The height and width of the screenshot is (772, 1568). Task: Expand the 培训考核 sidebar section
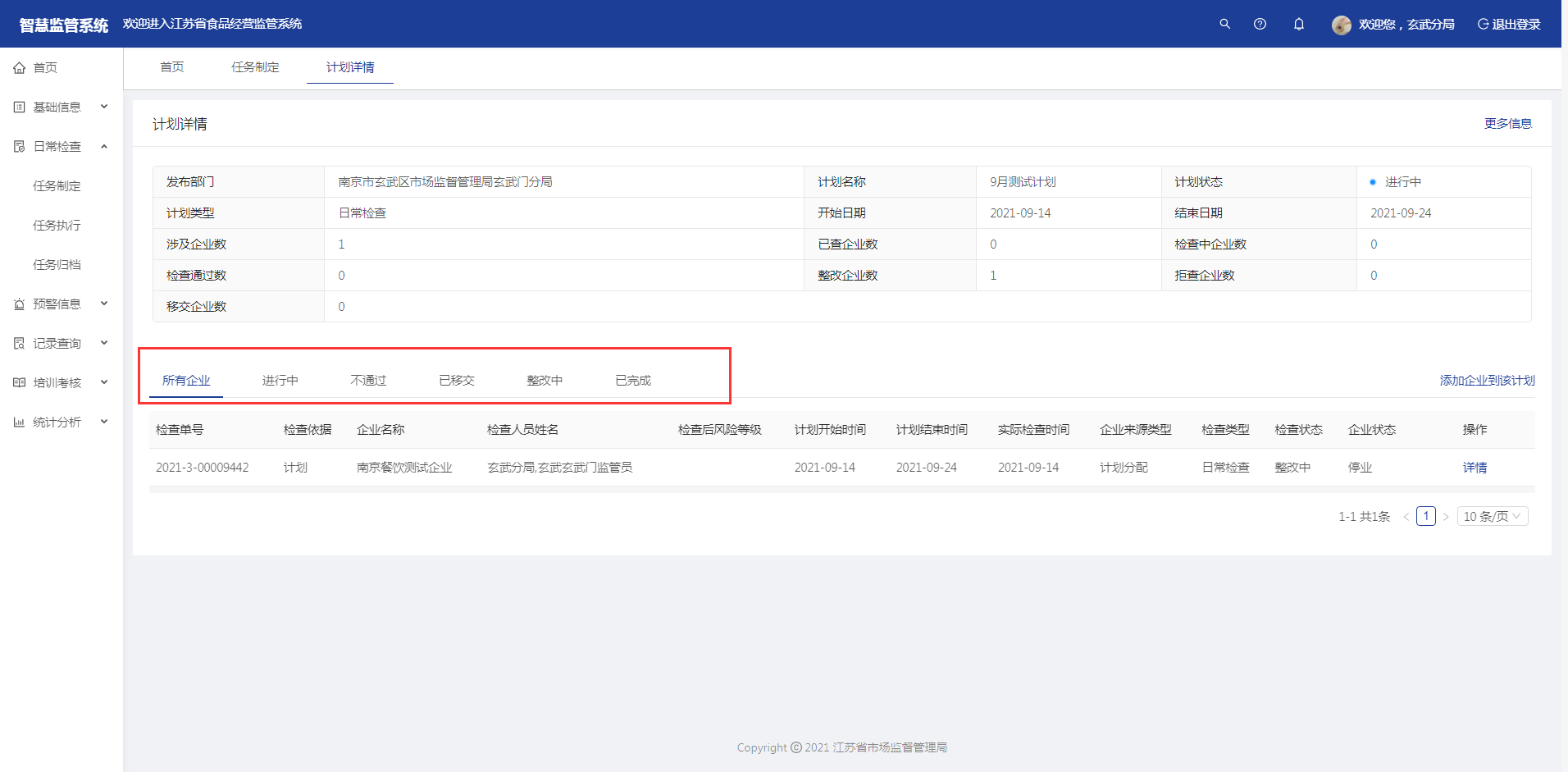pos(104,382)
